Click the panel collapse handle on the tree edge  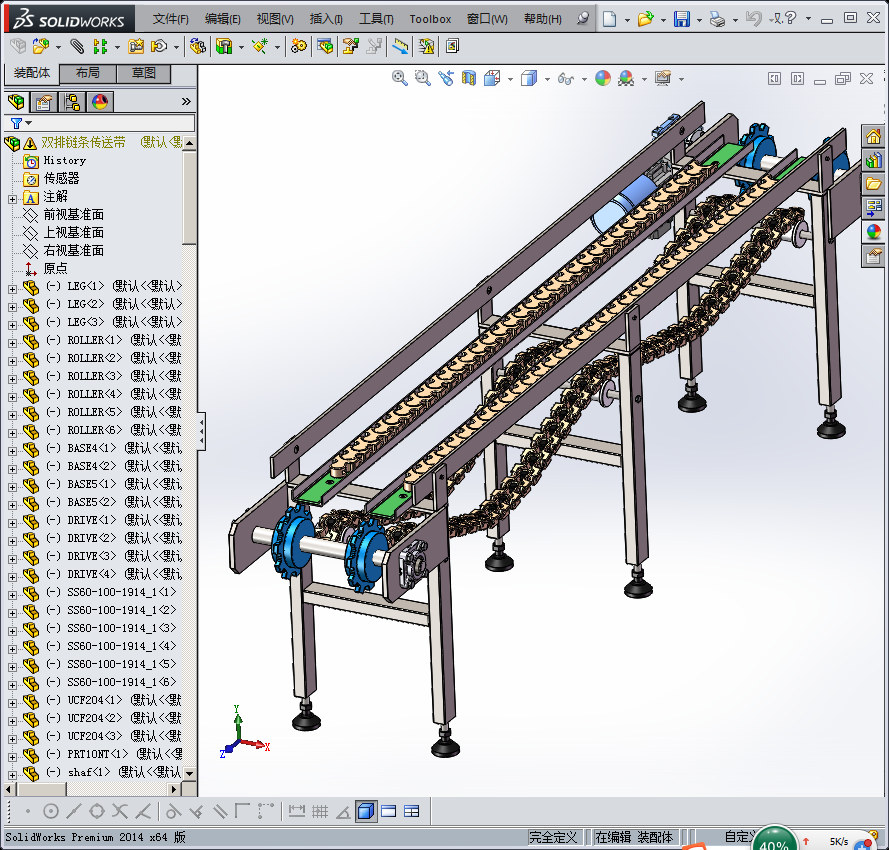pos(201,432)
